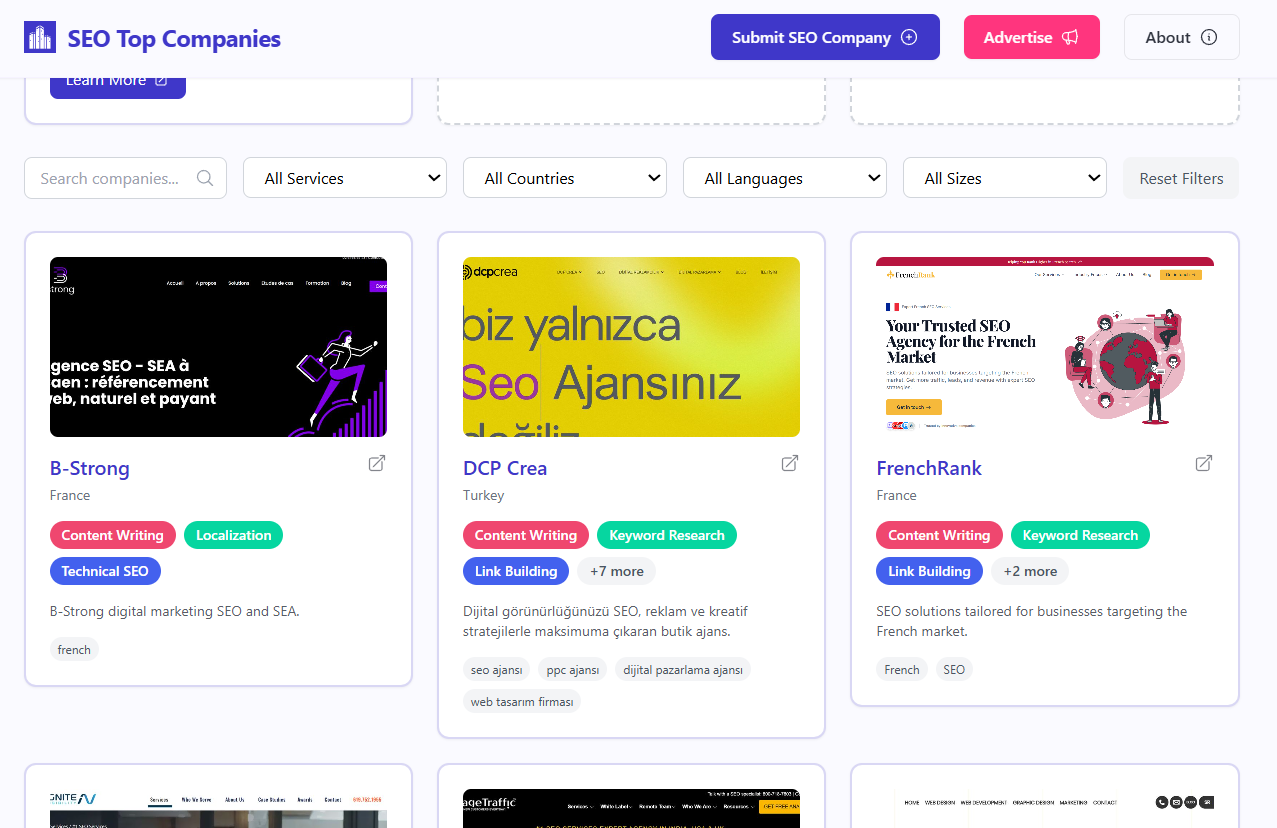This screenshot has height=828, width=1277.
Task: Select B-Strong's Localization tag
Action: tap(234, 535)
